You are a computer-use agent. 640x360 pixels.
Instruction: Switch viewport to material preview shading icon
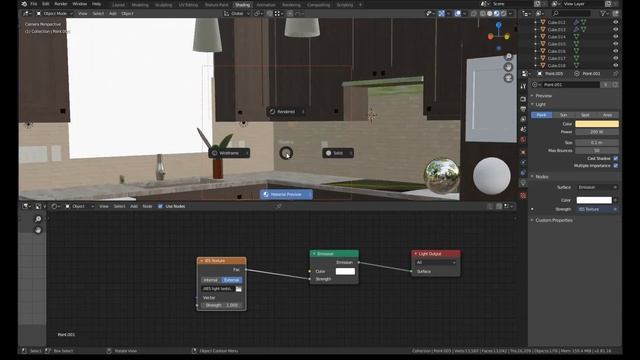point(497,13)
